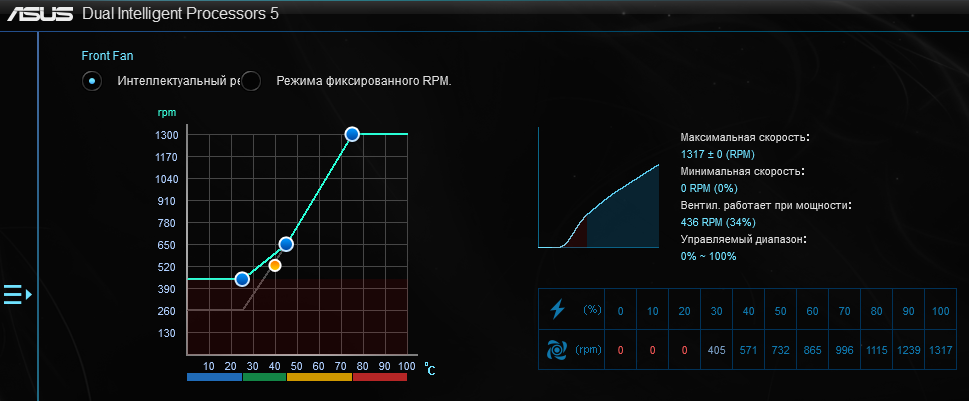Viewport: 969px width, 401px height.
Task: Click the 100 percent column header
Action: (x=941, y=311)
